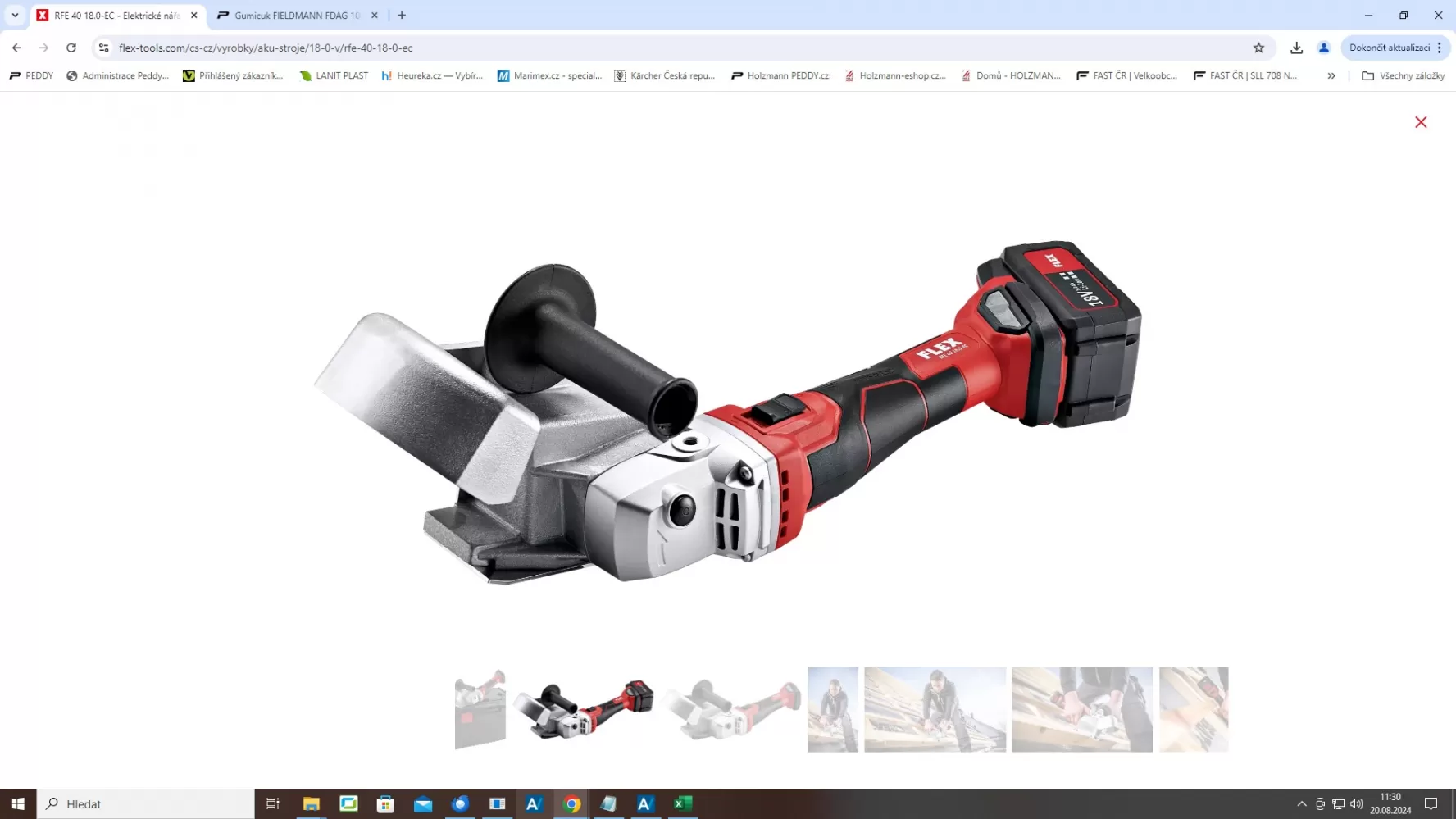
Task: Show hidden system tray icons
Action: coord(1302,804)
